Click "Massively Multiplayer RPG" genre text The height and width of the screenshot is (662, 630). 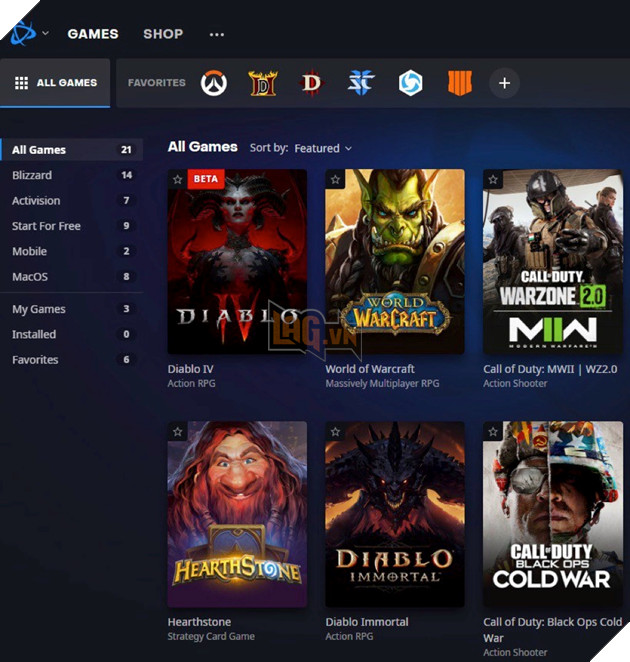coord(382,383)
